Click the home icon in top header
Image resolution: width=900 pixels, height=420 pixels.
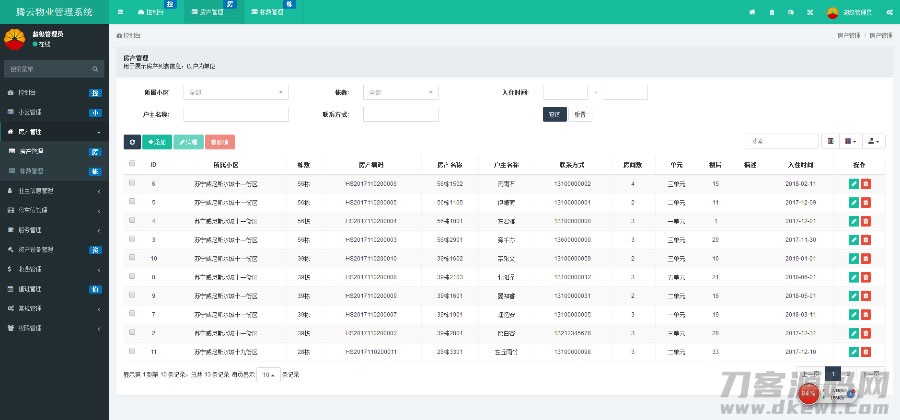(752, 11)
